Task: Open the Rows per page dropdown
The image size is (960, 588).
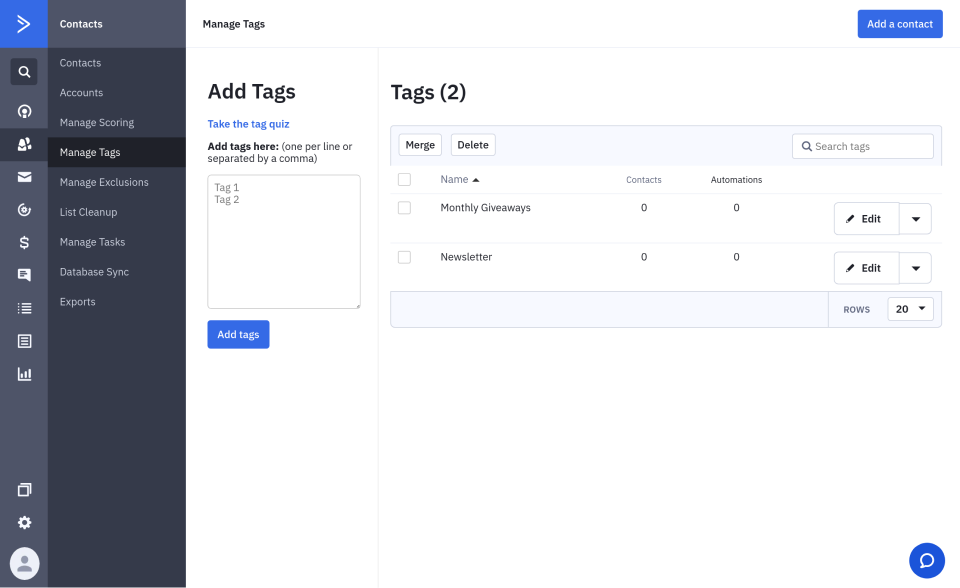Action: [910, 309]
